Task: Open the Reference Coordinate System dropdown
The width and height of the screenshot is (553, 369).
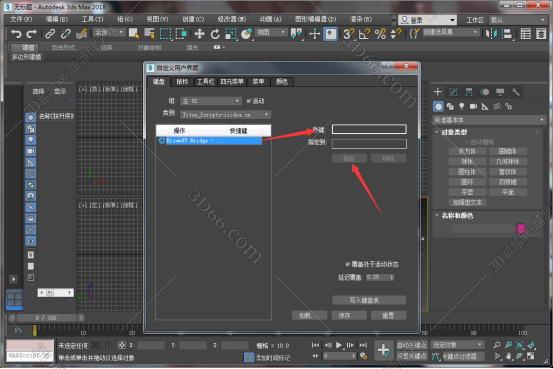Action: pos(271,32)
